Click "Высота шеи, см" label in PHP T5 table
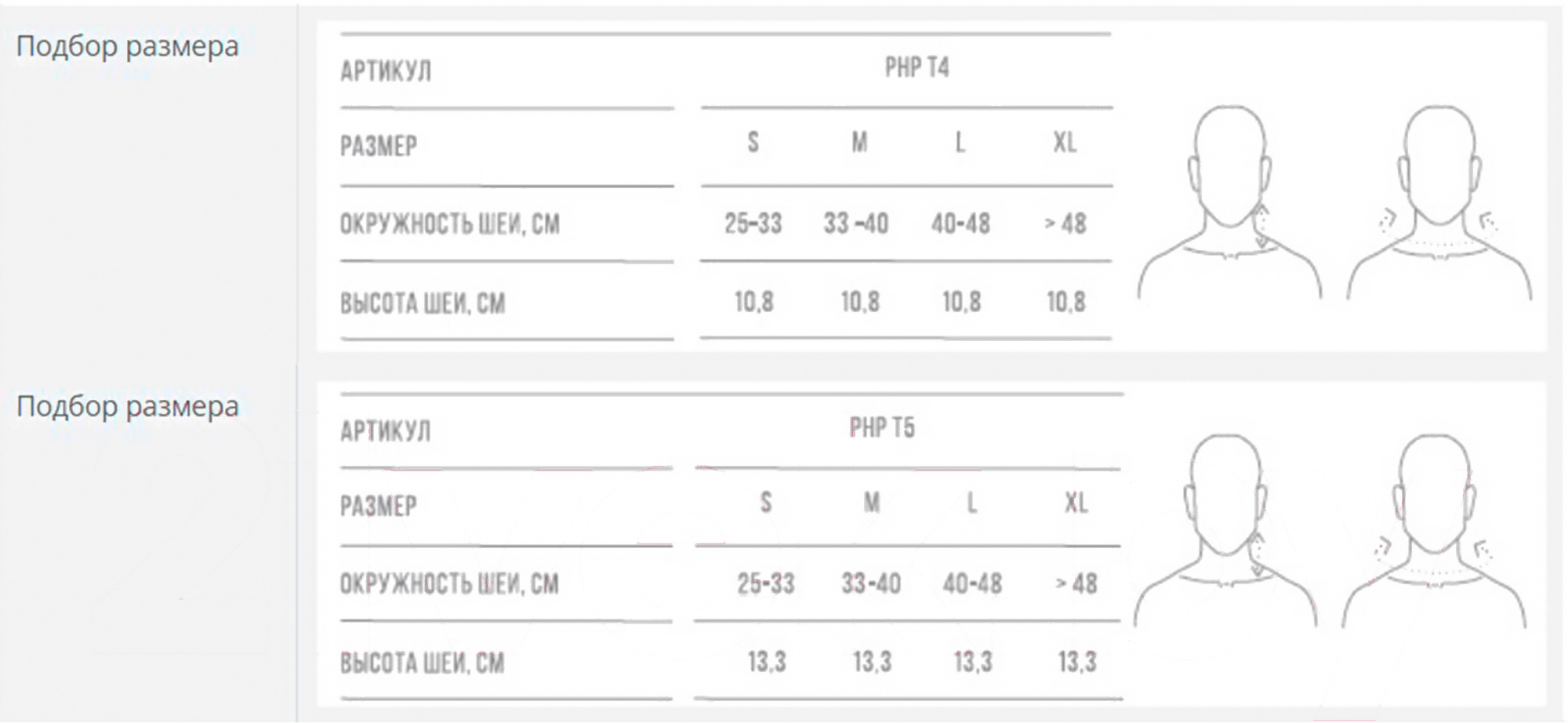The image size is (1568, 723). coord(422,663)
